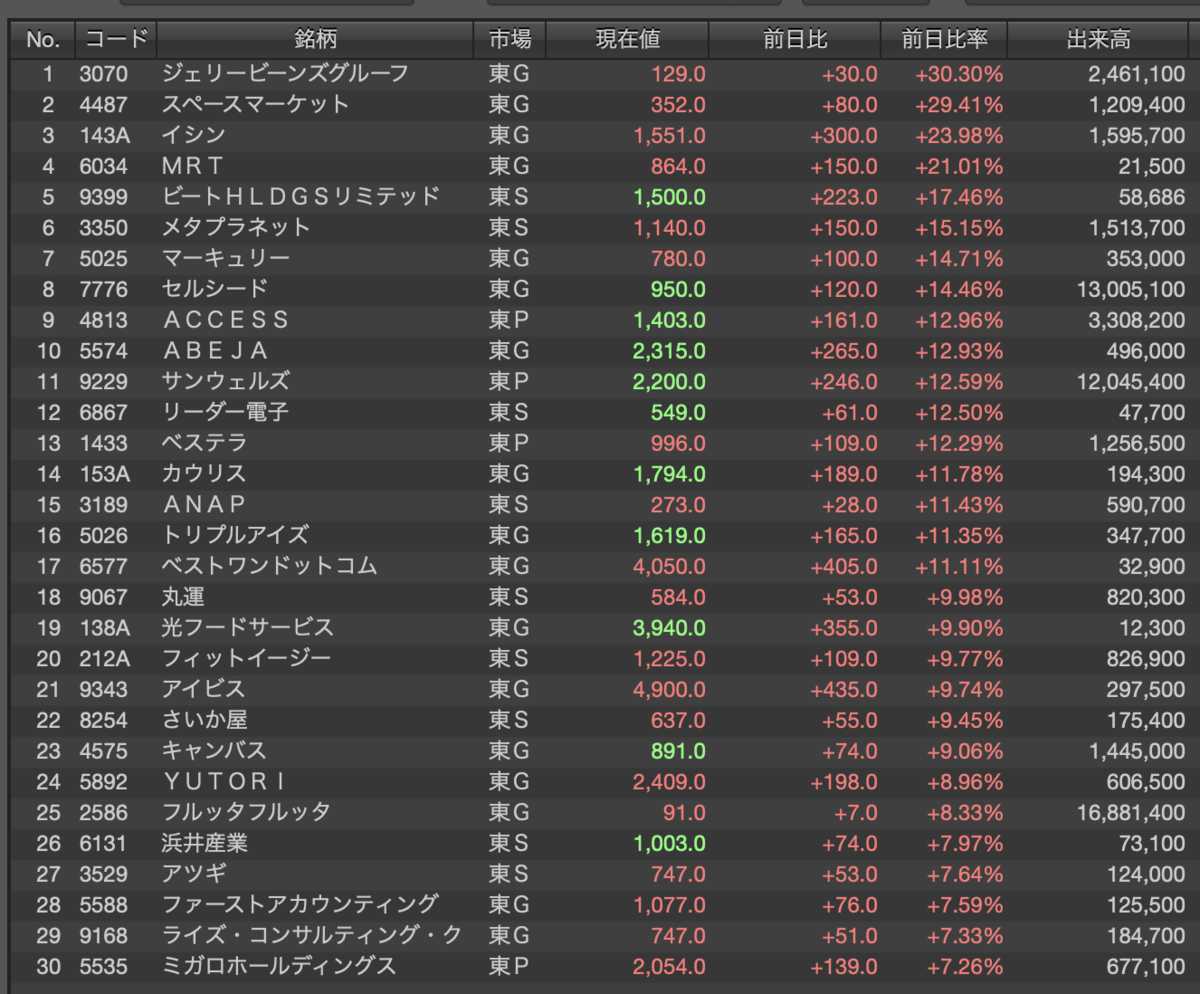Click the ベストワンドットコム stock name
The height and width of the screenshot is (994, 1200).
(x=269, y=566)
